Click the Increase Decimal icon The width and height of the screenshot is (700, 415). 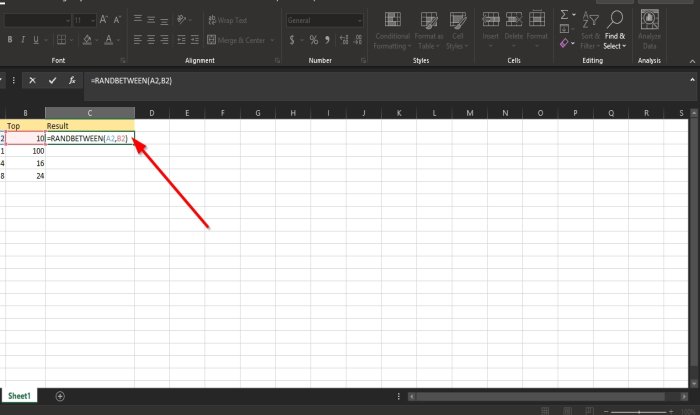[x=344, y=40]
